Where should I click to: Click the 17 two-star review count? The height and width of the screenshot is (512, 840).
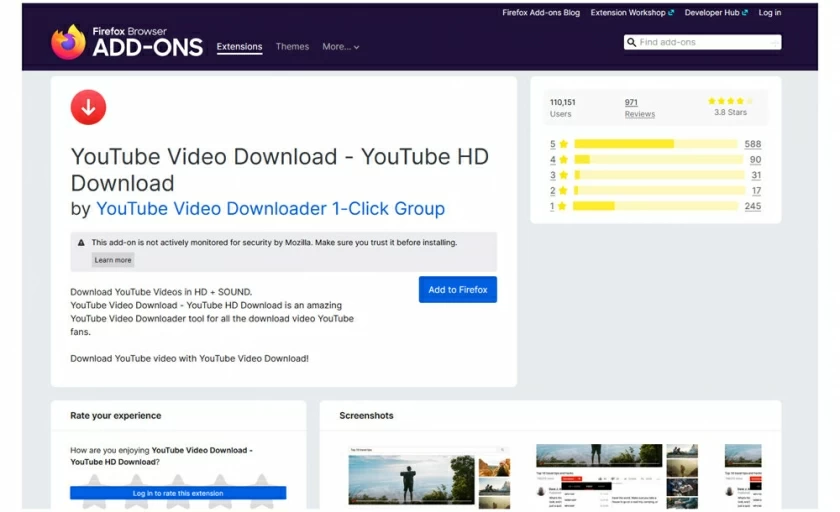tap(756, 191)
